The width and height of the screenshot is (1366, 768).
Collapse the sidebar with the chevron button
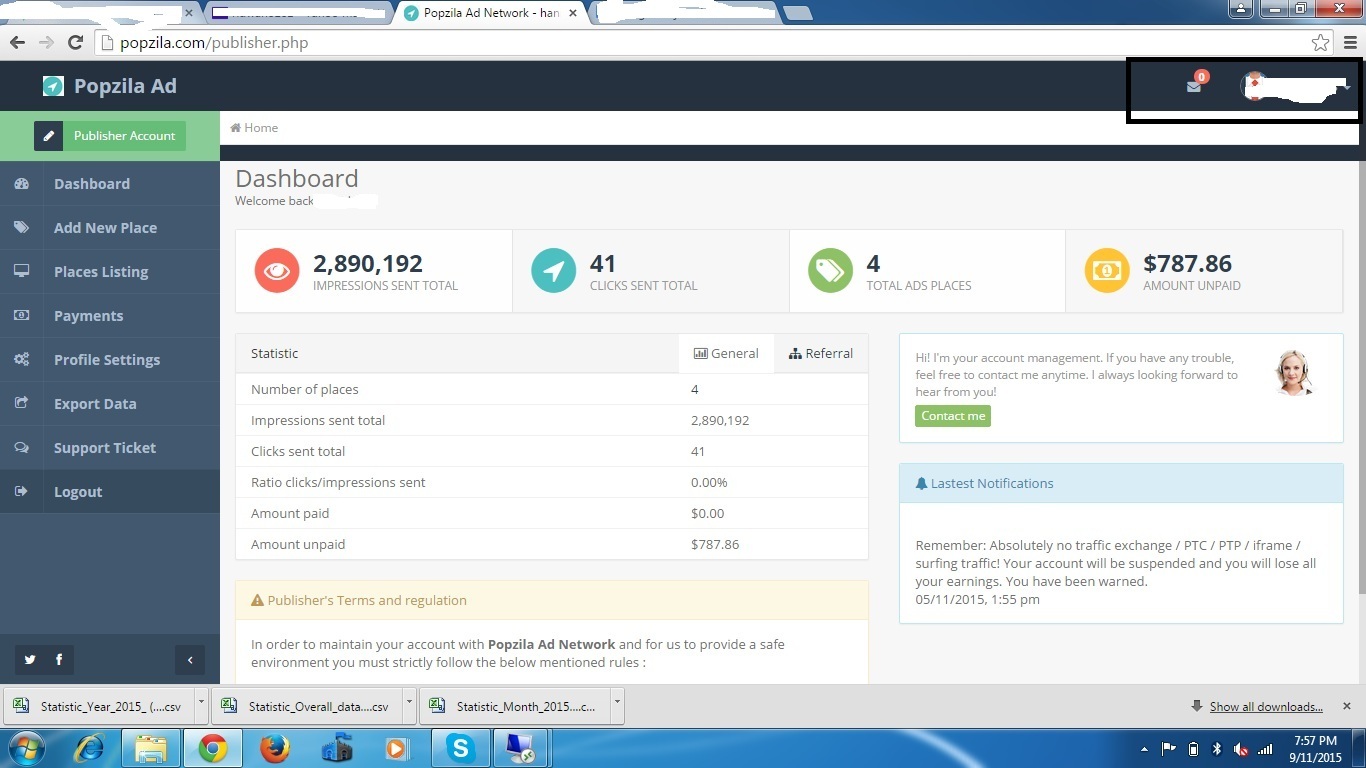[x=190, y=659]
